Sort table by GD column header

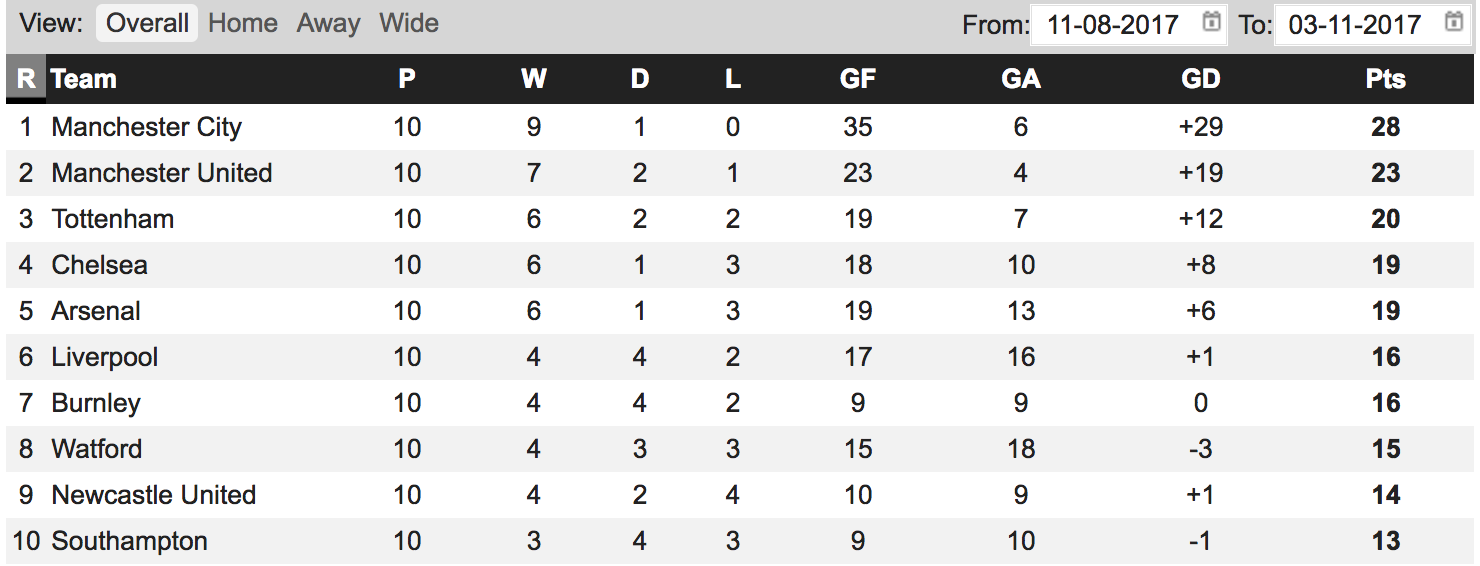click(x=1201, y=79)
